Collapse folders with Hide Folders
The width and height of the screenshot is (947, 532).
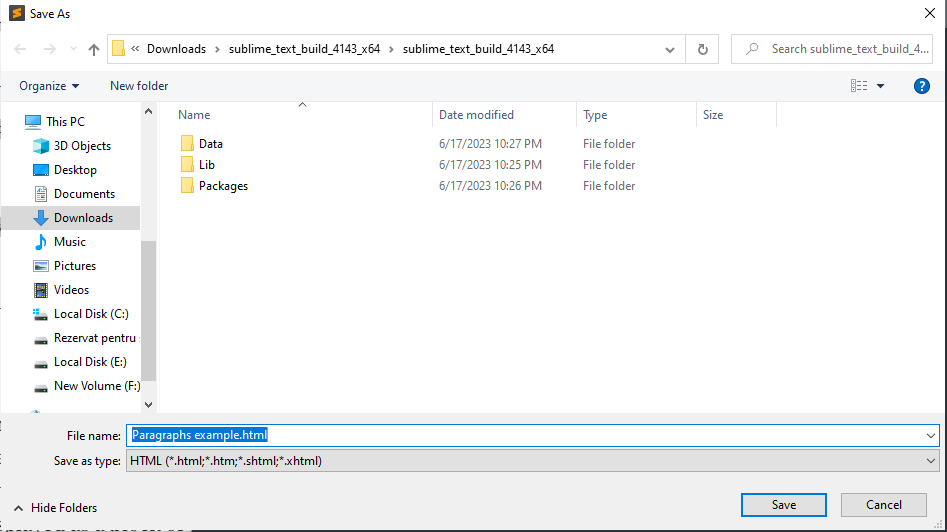pyautogui.click(x=55, y=508)
